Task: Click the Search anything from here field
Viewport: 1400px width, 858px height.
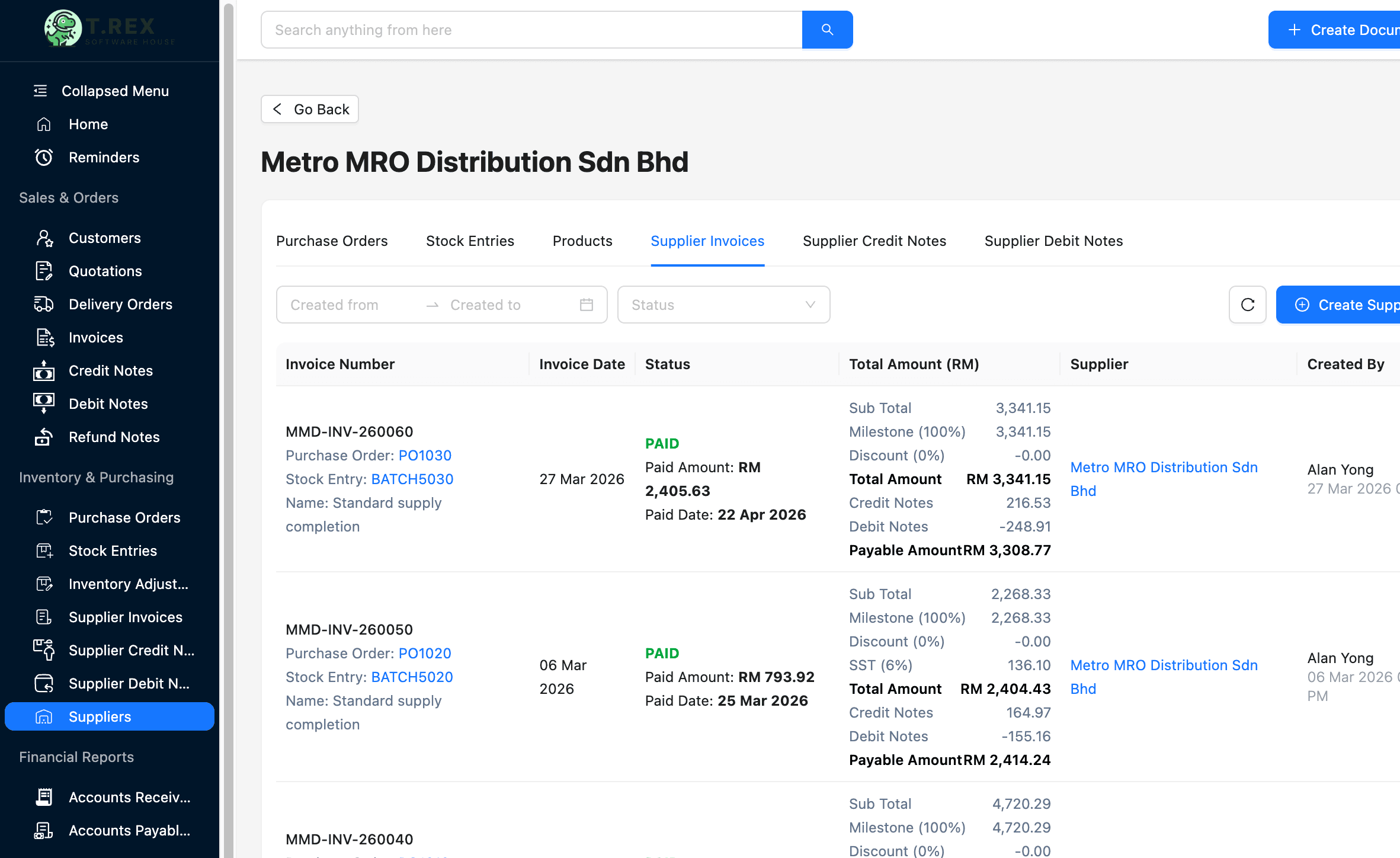Action: pos(531,30)
